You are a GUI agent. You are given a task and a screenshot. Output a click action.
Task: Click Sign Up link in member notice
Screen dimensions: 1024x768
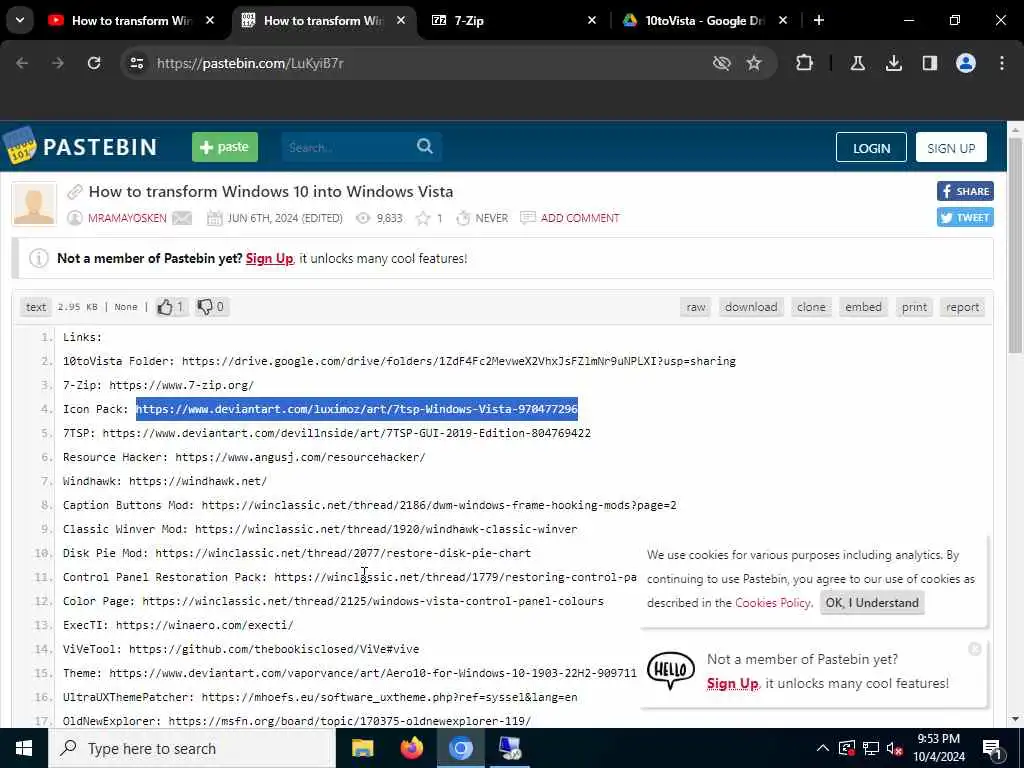(x=269, y=258)
